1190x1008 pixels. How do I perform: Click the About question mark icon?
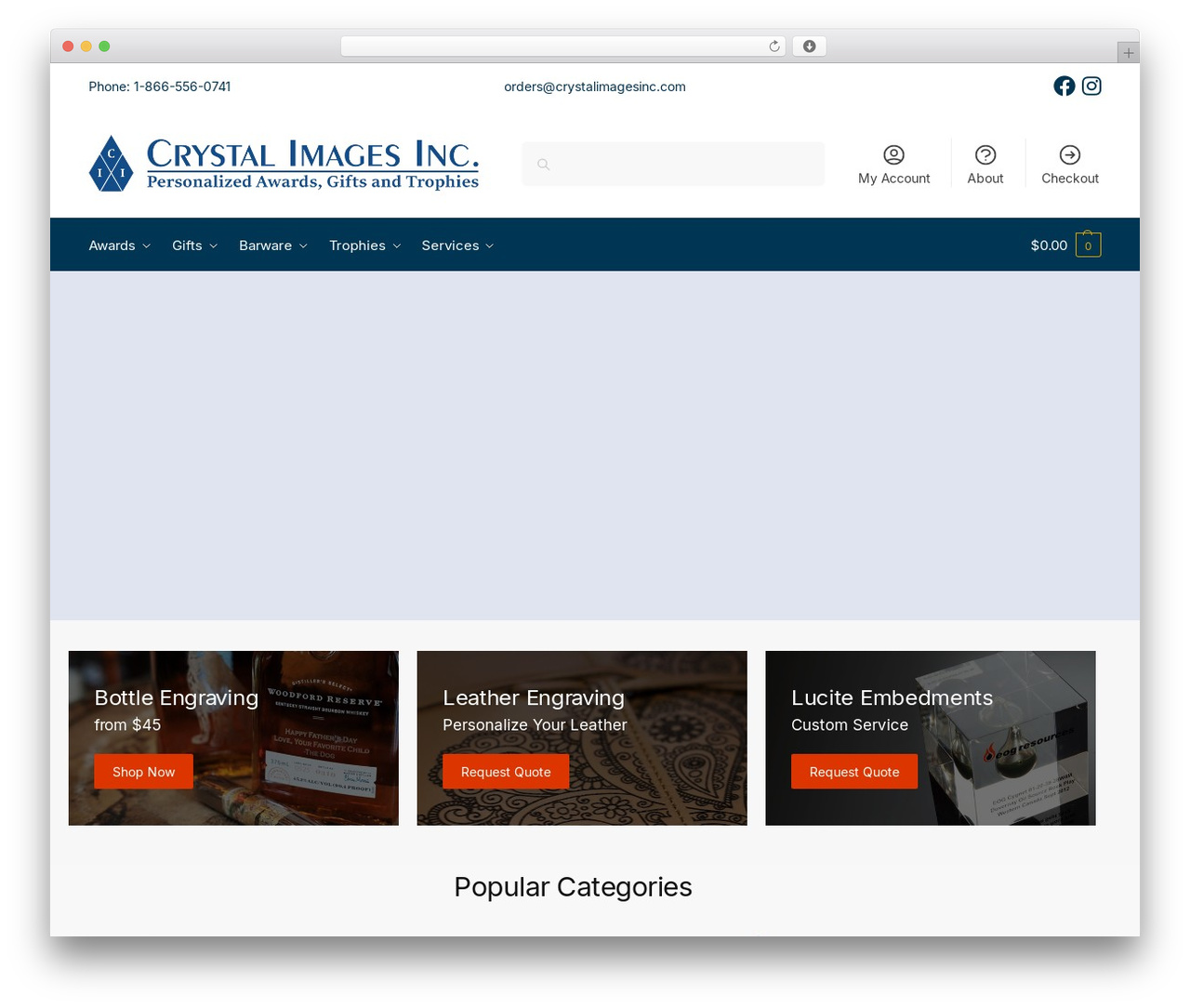(985, 154)
